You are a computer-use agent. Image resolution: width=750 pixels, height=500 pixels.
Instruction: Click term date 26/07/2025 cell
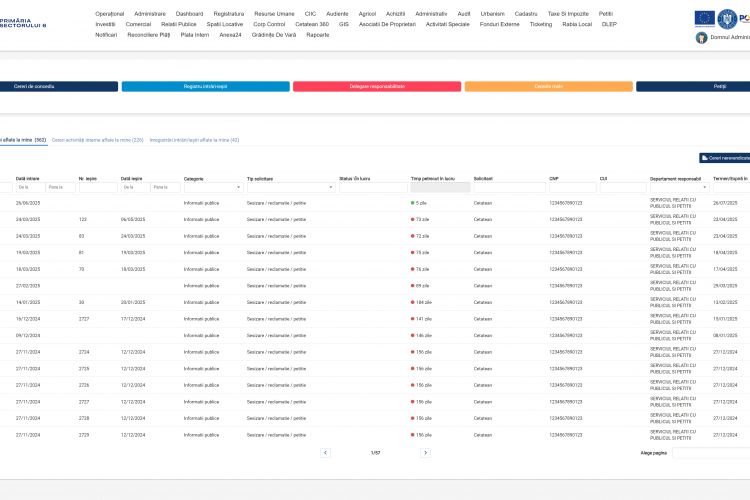(725, 203)
